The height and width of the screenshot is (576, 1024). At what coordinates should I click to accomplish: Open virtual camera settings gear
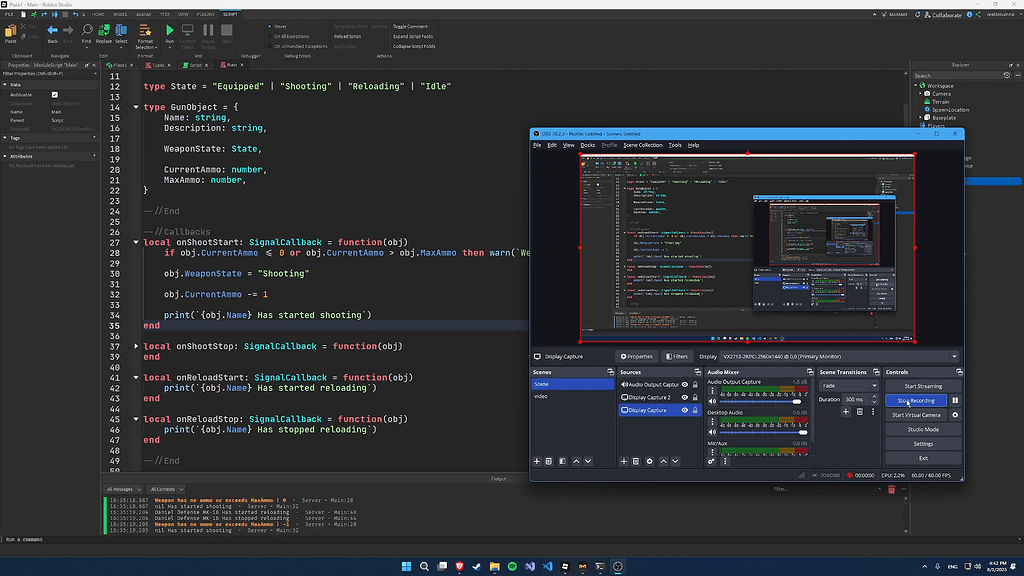955,415
